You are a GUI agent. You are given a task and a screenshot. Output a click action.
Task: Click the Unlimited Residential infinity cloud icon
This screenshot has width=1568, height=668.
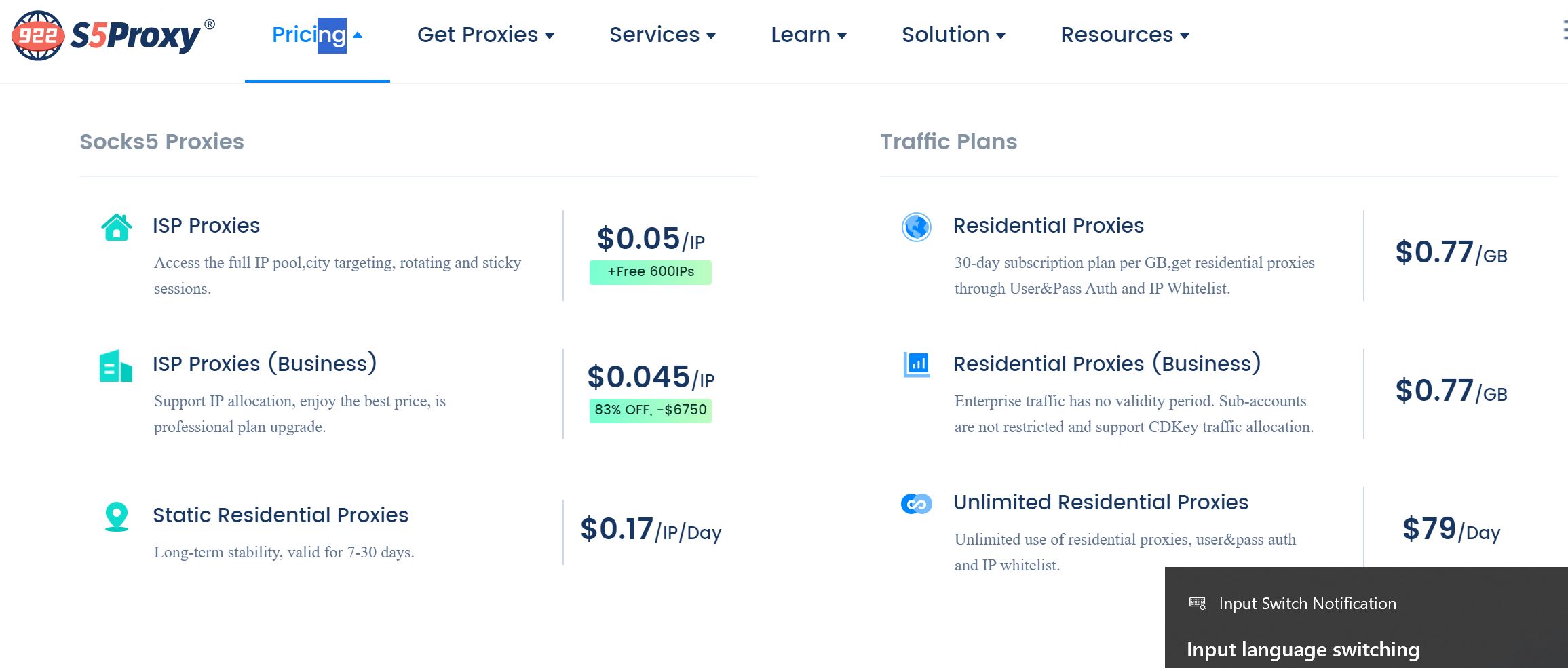pos(917,504)
